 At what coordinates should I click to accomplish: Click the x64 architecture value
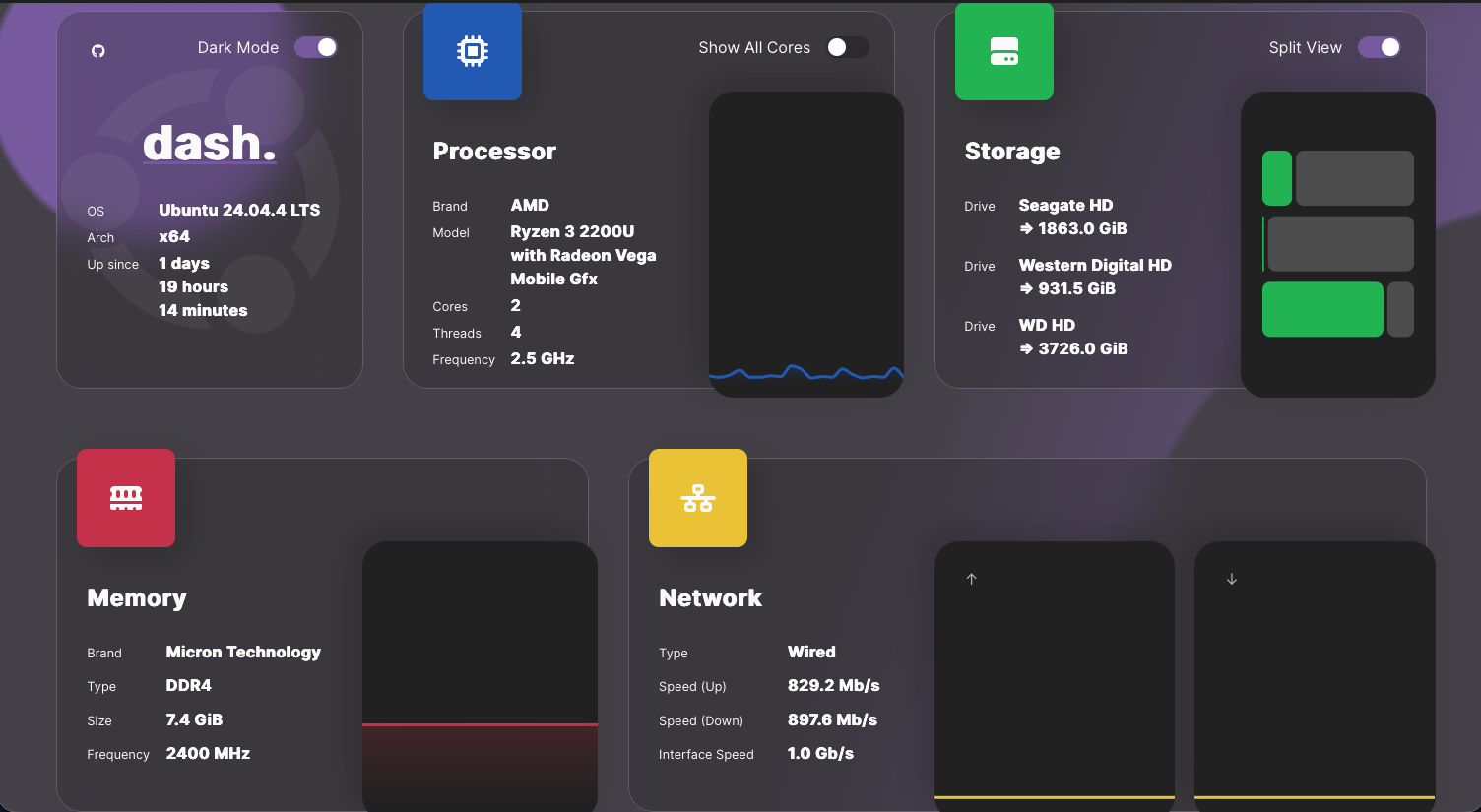pos(174,236)
